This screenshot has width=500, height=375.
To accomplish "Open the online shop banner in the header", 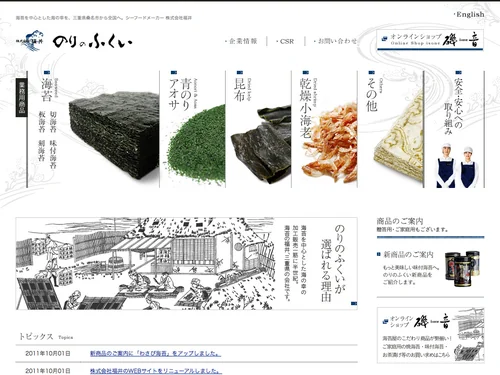I will 430,40.
